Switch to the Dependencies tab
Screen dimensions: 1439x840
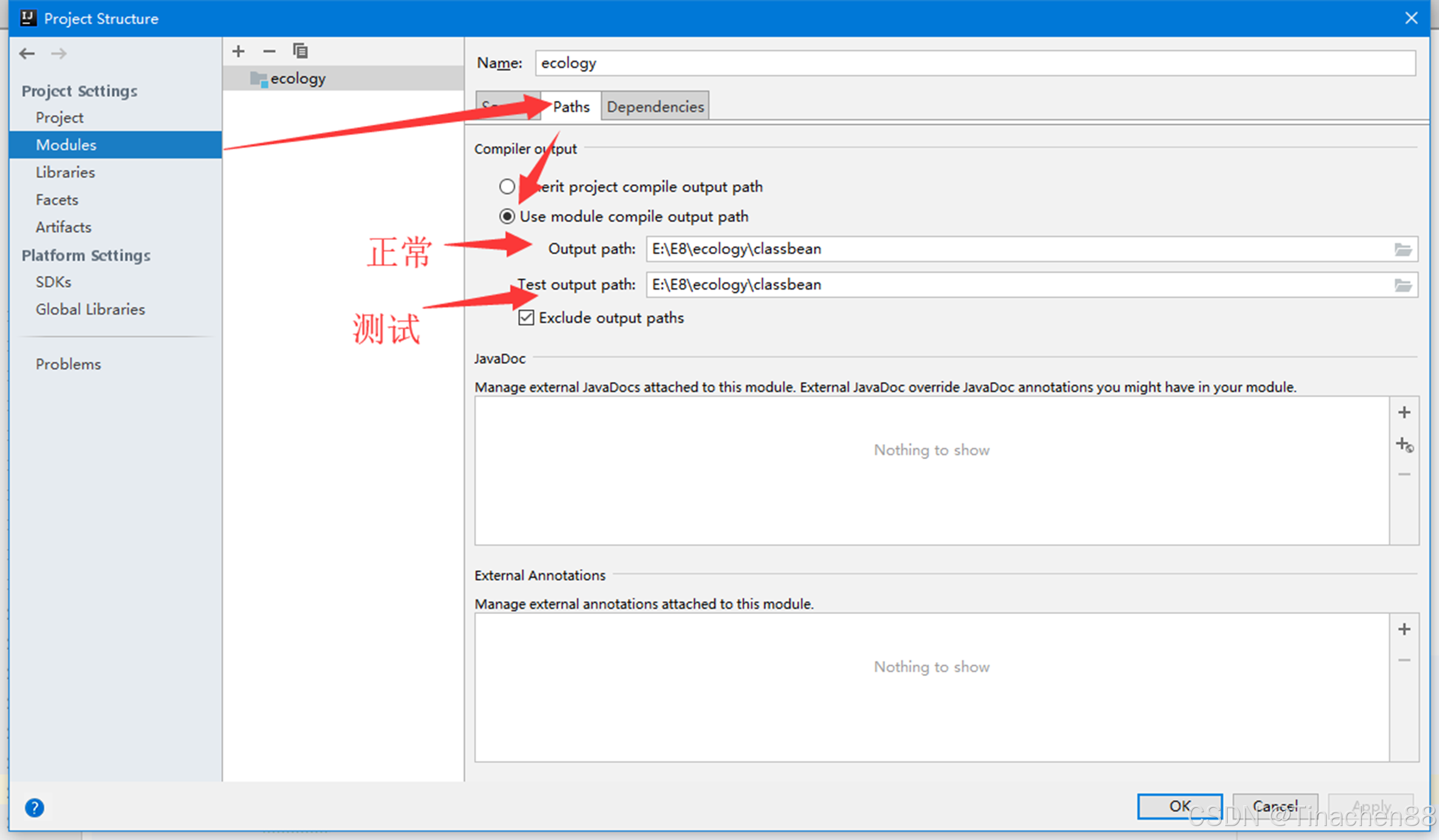pyautogui.click(x=655, y=107)
